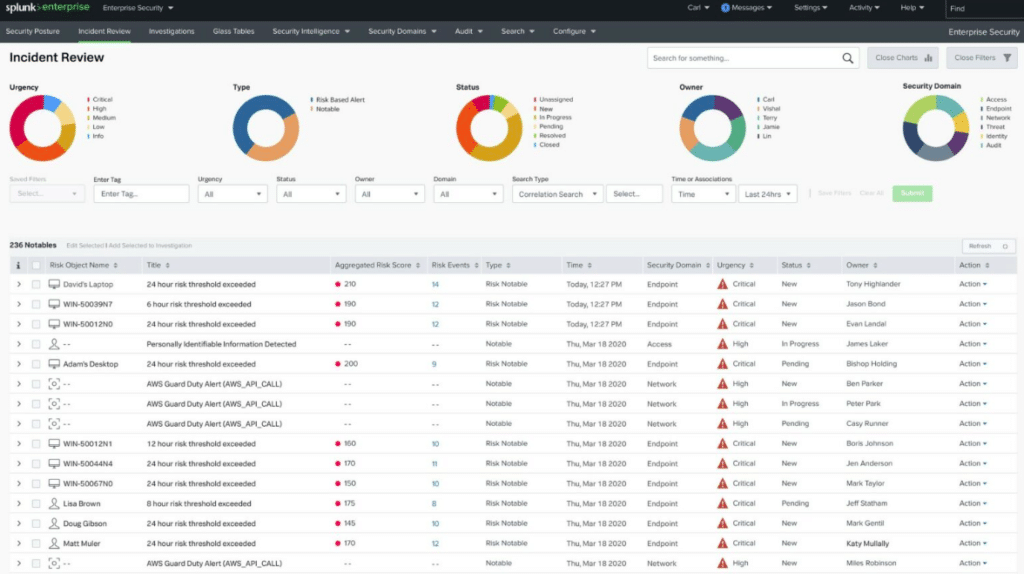Screen dimensions: 1024x574
Task: Click the computer icon for David's Laptop
Action: pos(54,284)
